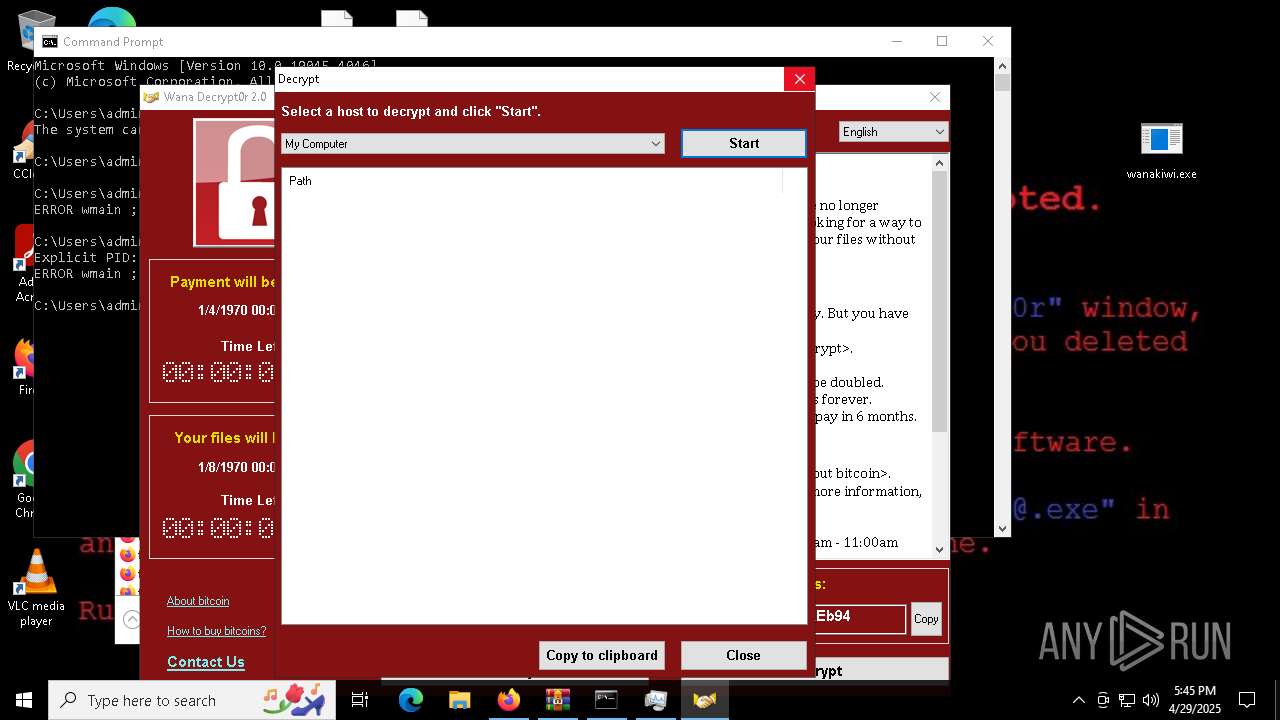The width and height of the screenshot is (1280, 720).
Task: Click the Close button at dialog bottom
Action: (743, 655)
